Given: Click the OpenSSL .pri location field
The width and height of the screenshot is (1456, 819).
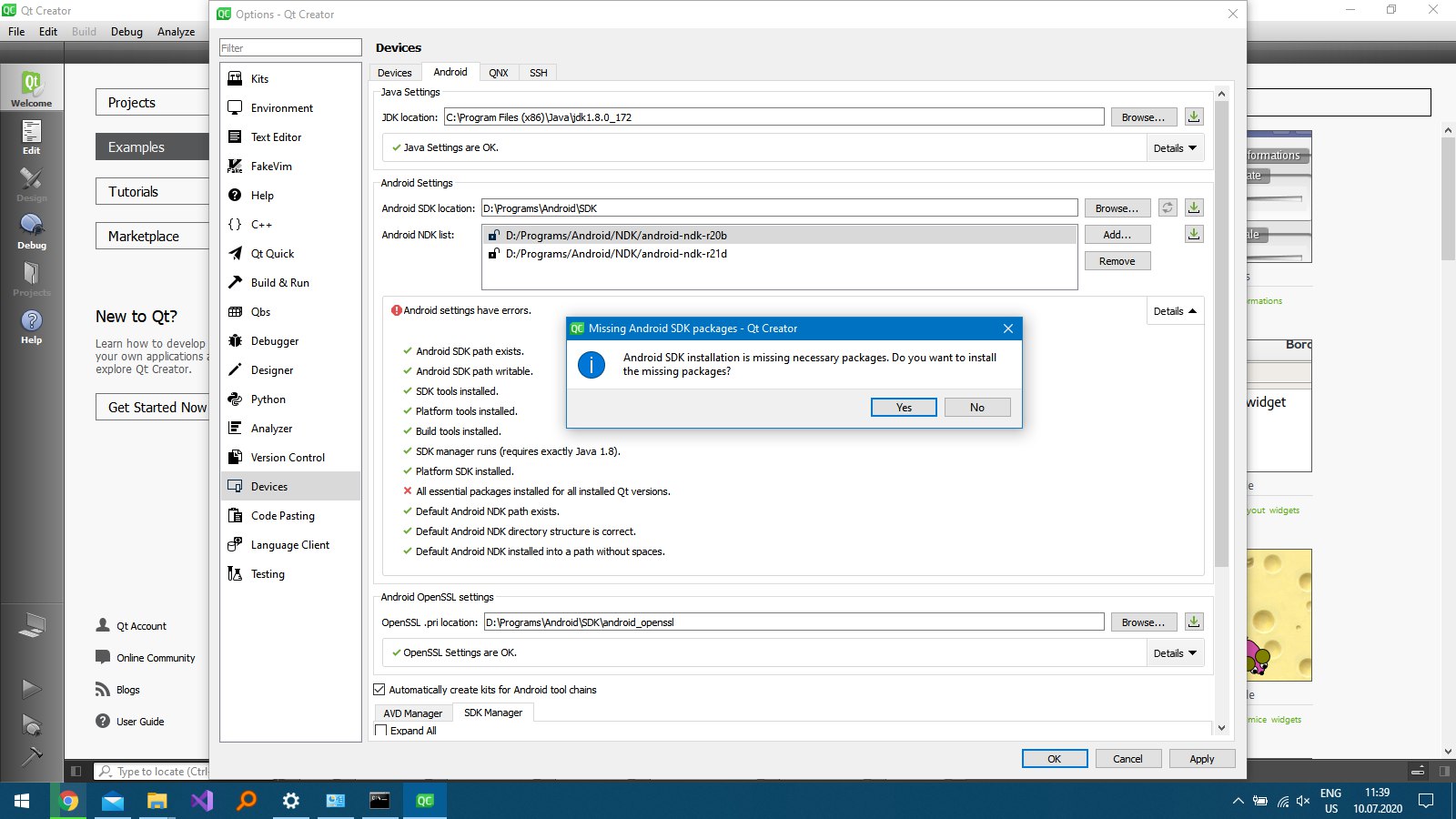Looking at the screenshot, I should (x=794, y=622).
